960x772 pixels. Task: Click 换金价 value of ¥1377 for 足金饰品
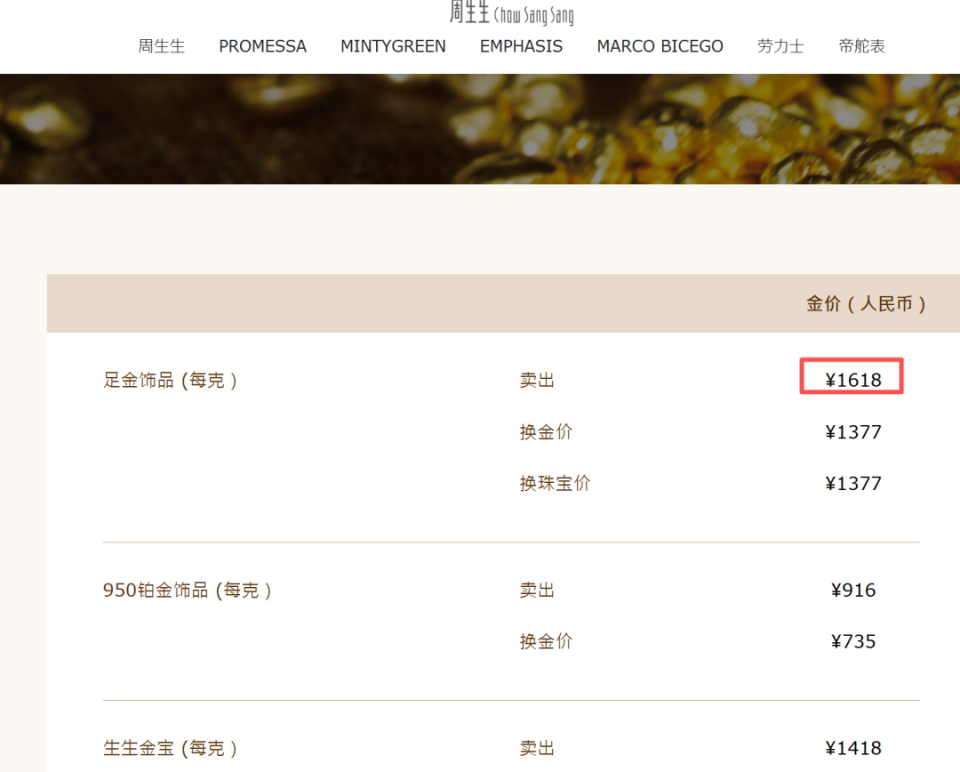pyautogui.click(x=853, y=432)
